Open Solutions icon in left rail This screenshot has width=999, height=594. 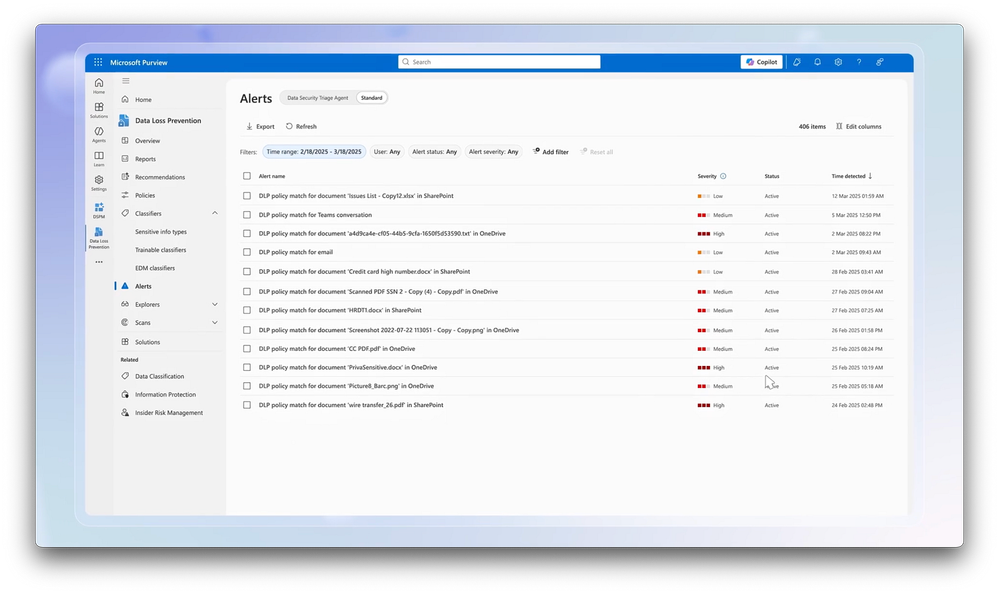point(99,110)
